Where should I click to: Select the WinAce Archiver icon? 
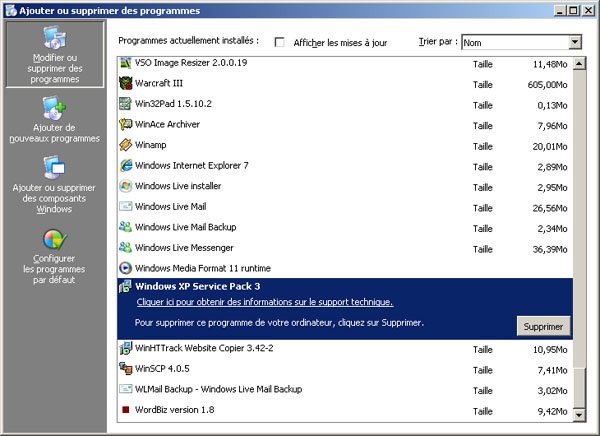(125, 124)
